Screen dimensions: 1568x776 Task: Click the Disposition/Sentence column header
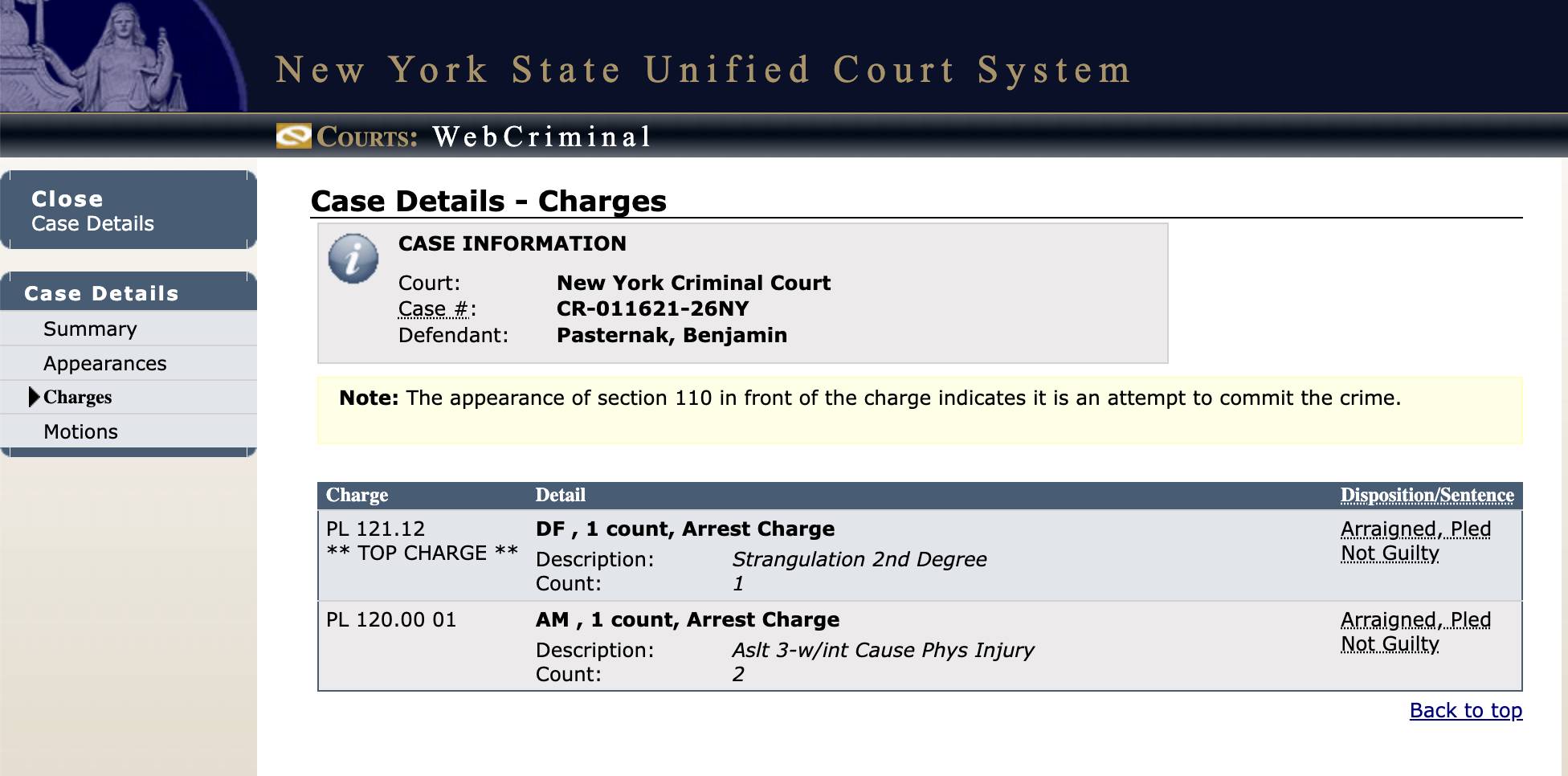pyautogui.click(x=1427, y=495)
